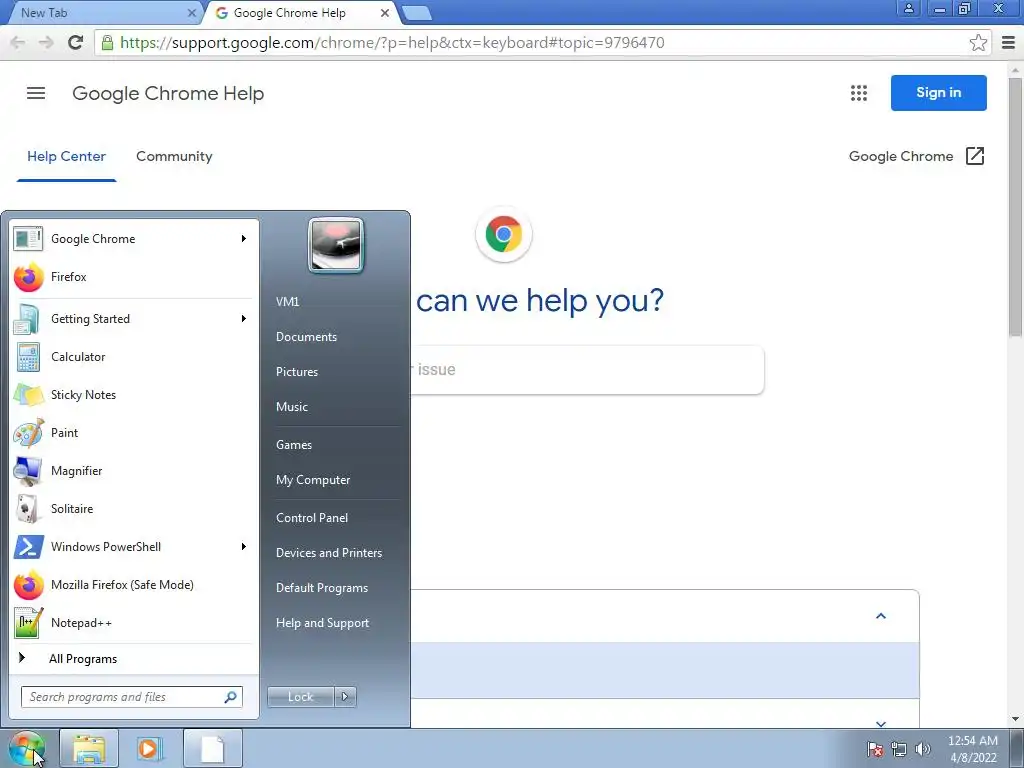Expand the lower help topic chevron

click(x=880, y=723)
